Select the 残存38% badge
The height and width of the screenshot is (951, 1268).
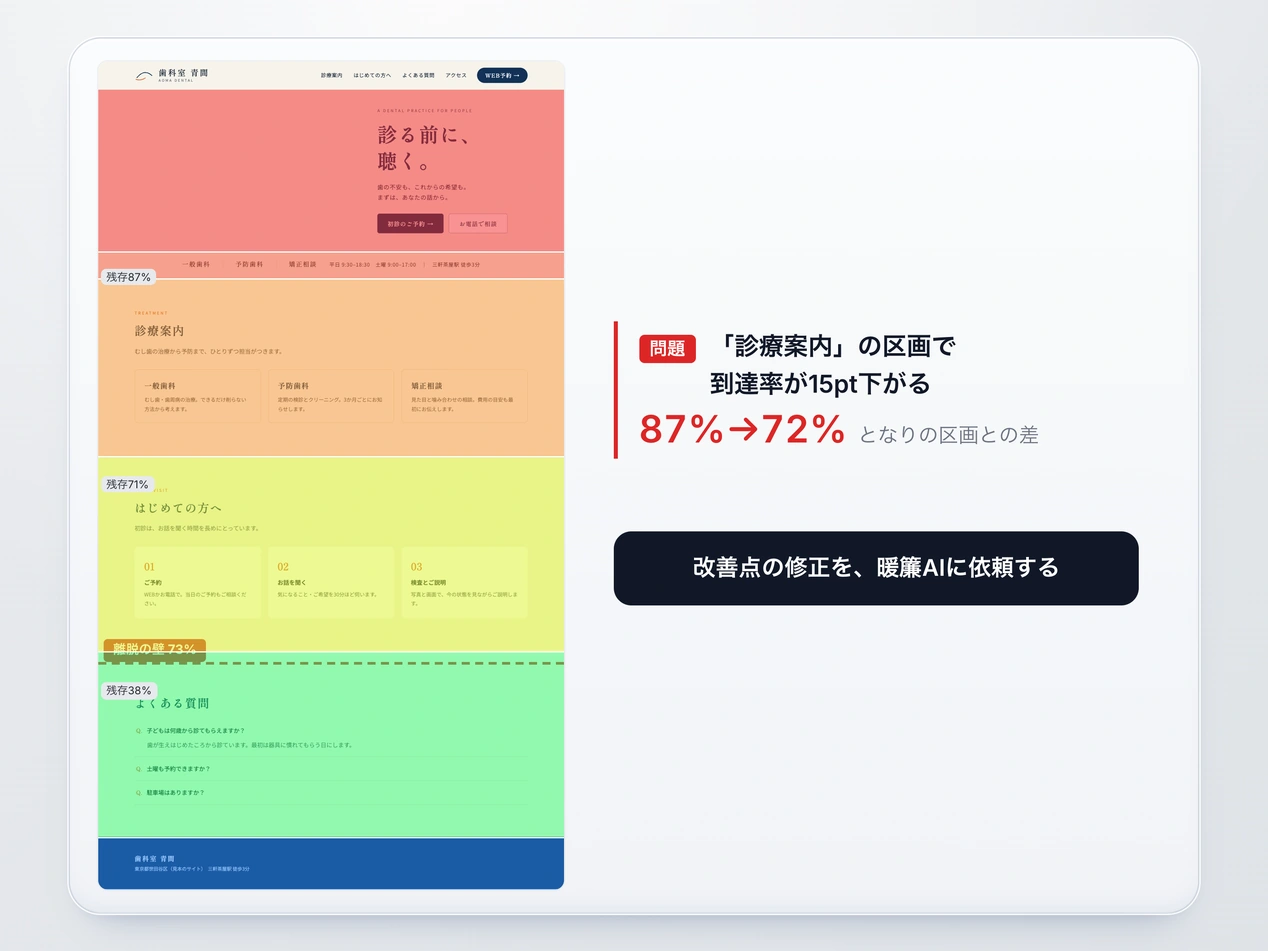tap(129, 690)
